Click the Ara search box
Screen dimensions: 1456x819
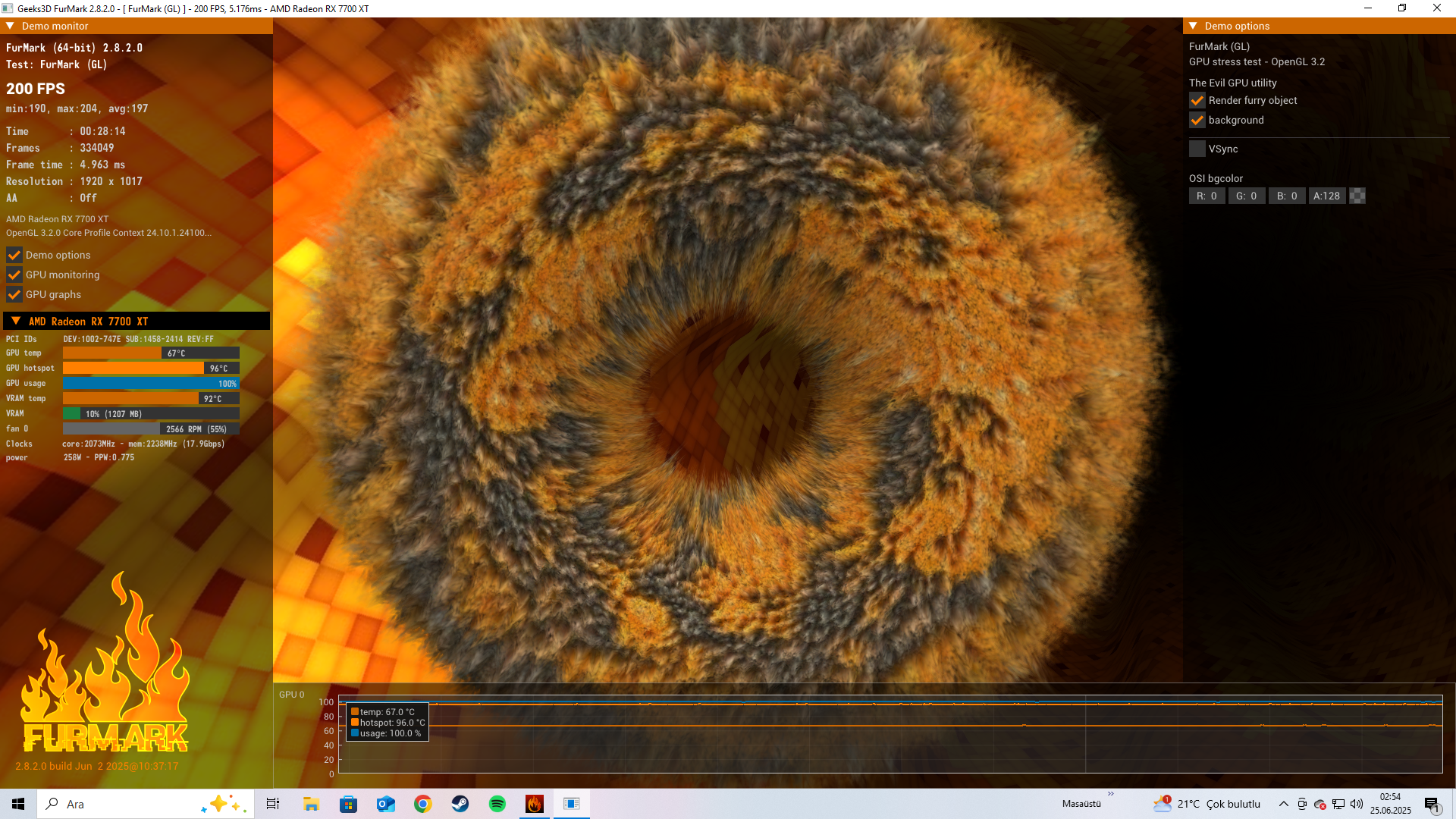144,804
